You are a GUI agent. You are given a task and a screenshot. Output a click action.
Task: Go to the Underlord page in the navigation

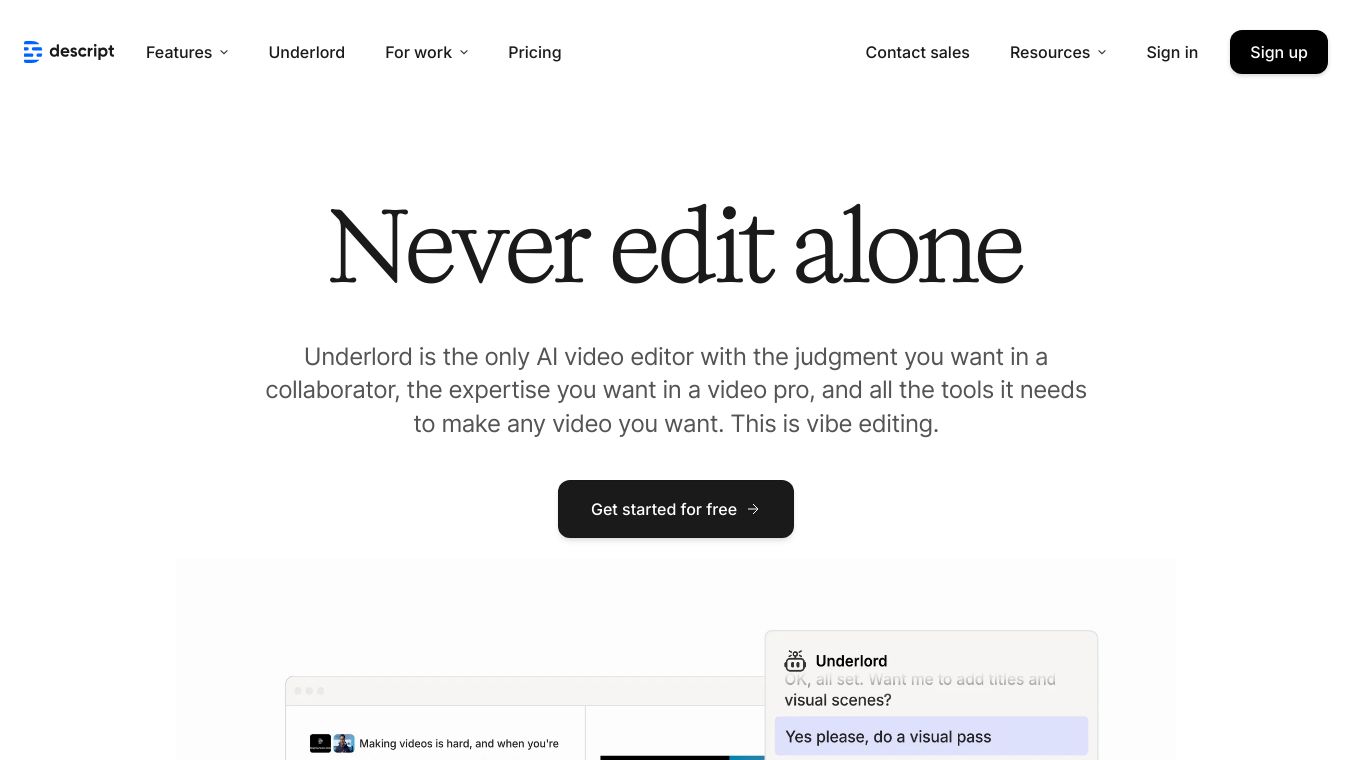307,52
